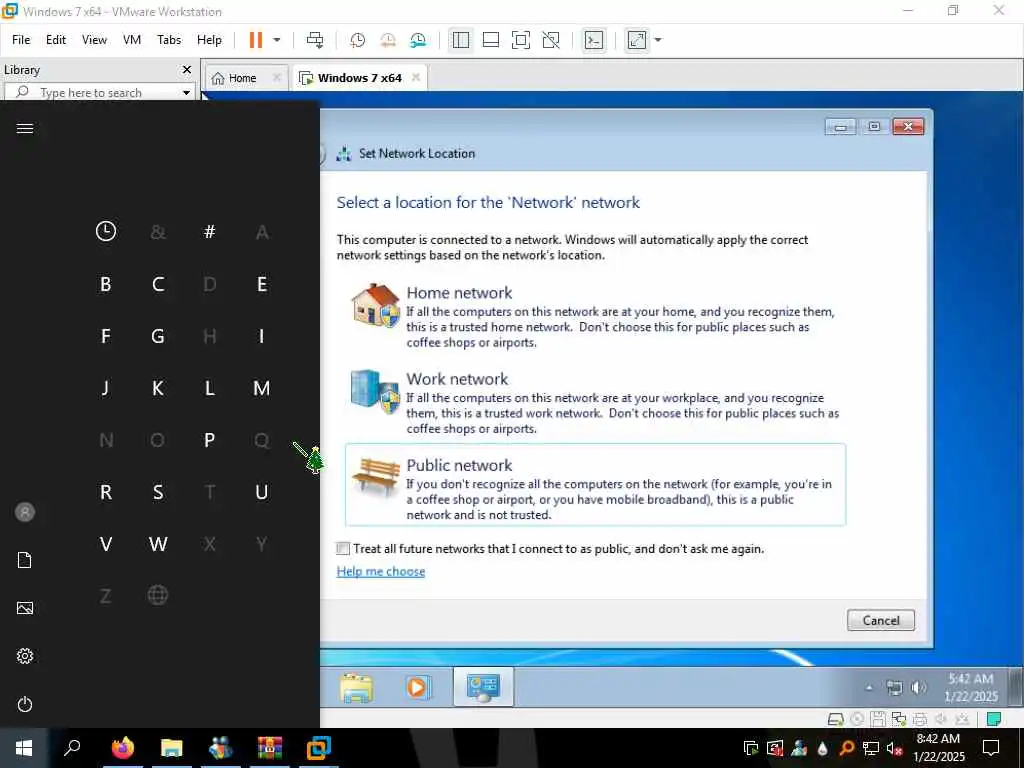Click the network icon in Windows 7 tray
The height and width of the screenshot is (768, 1024).
coord(894,687)
